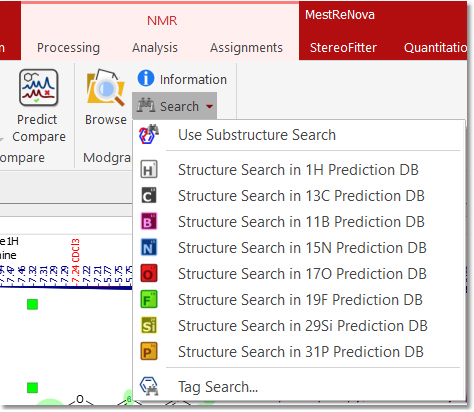This screenshot has width=474, height=412.
Task: Open the Browse folder magnifier icon
Action: (x=106, y=87)
